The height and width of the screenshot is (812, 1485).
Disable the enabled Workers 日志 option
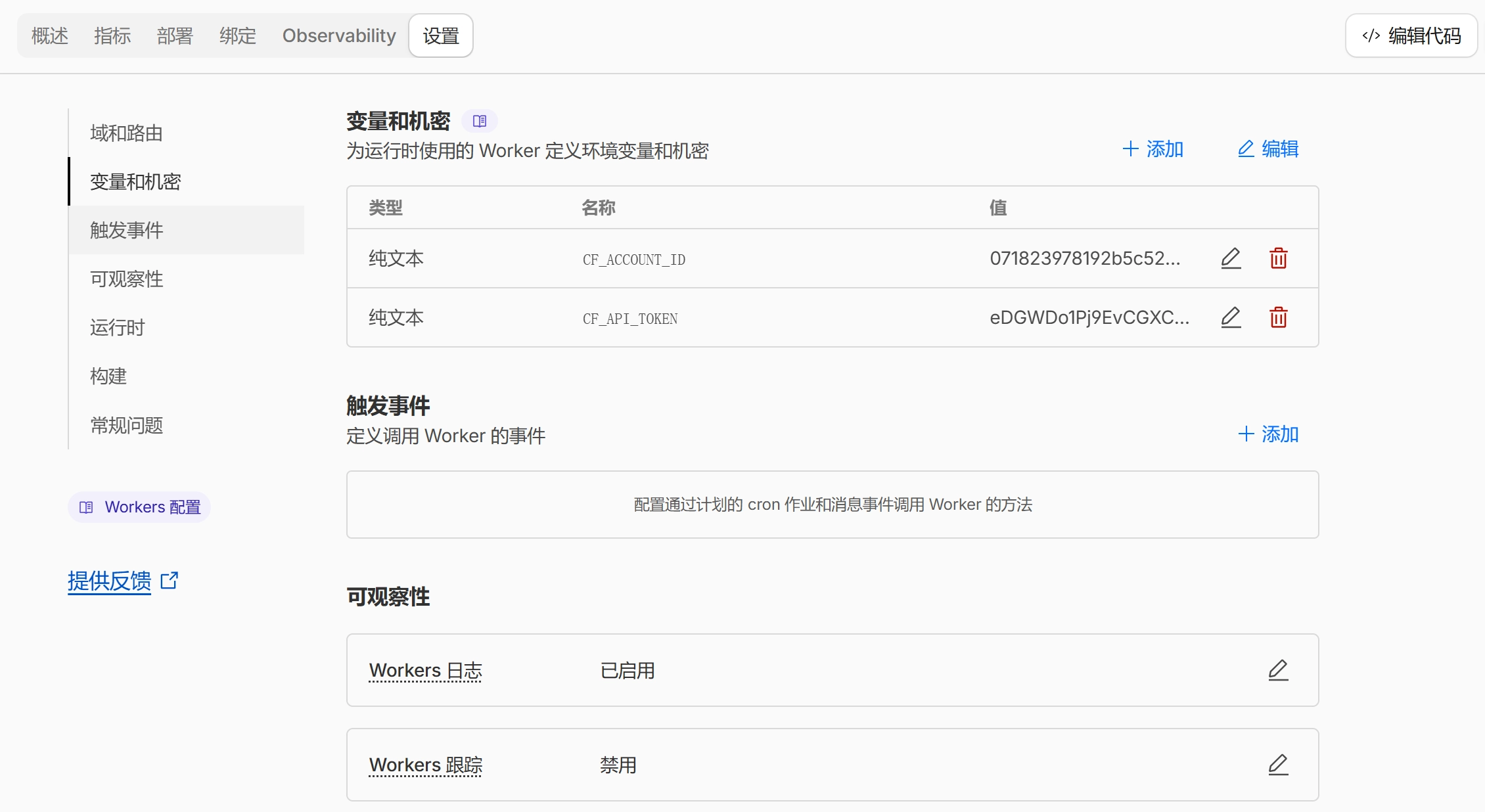coord(626,670)
